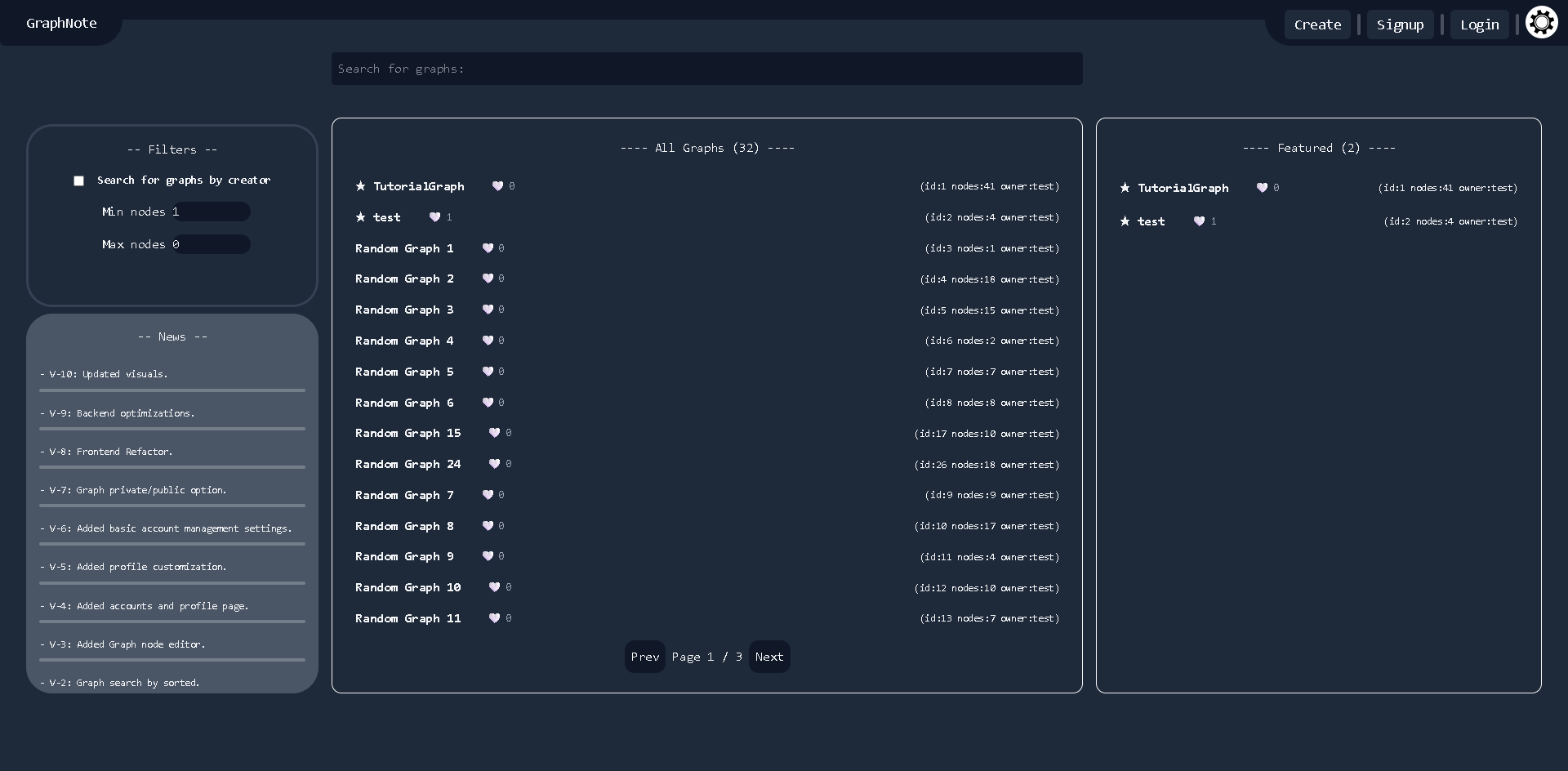1568x771 pixels.
Task: Like Random Graph 11 with its heart icon
Action: click(x=494, y=618)
